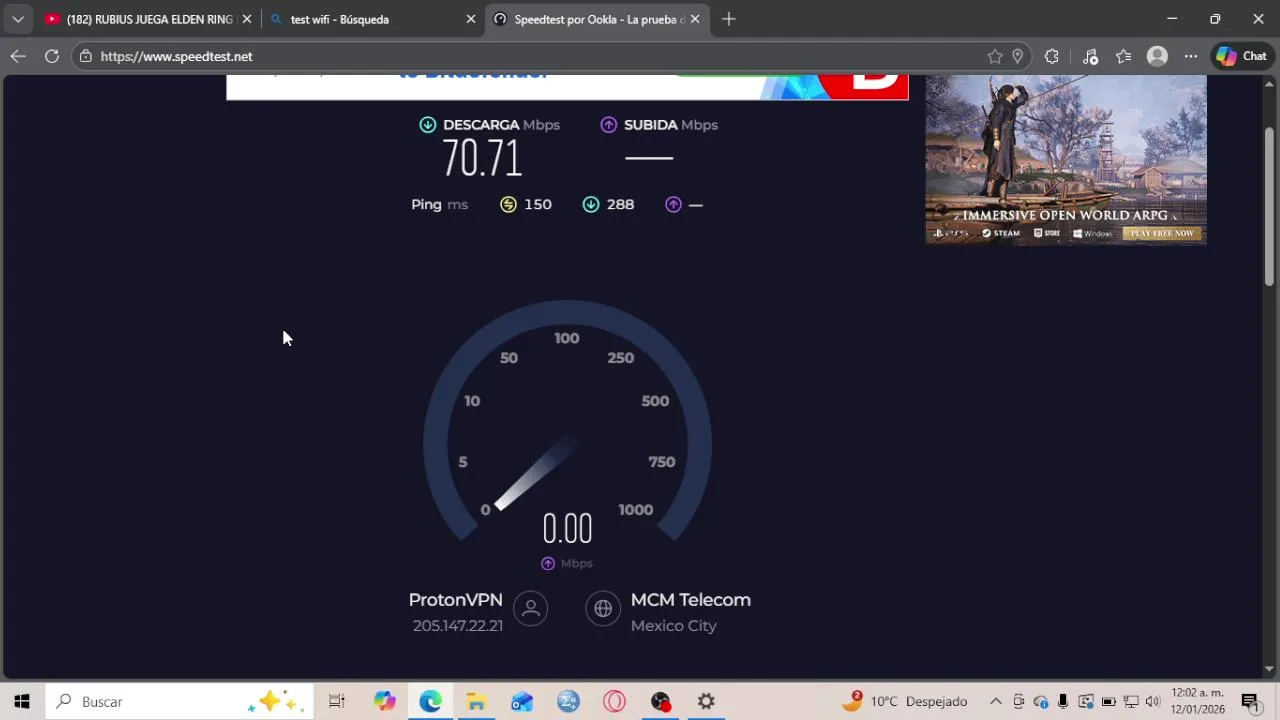The image size is (1280, 720).
Task: Reload the Speedtest page
Action: (52, 56)
